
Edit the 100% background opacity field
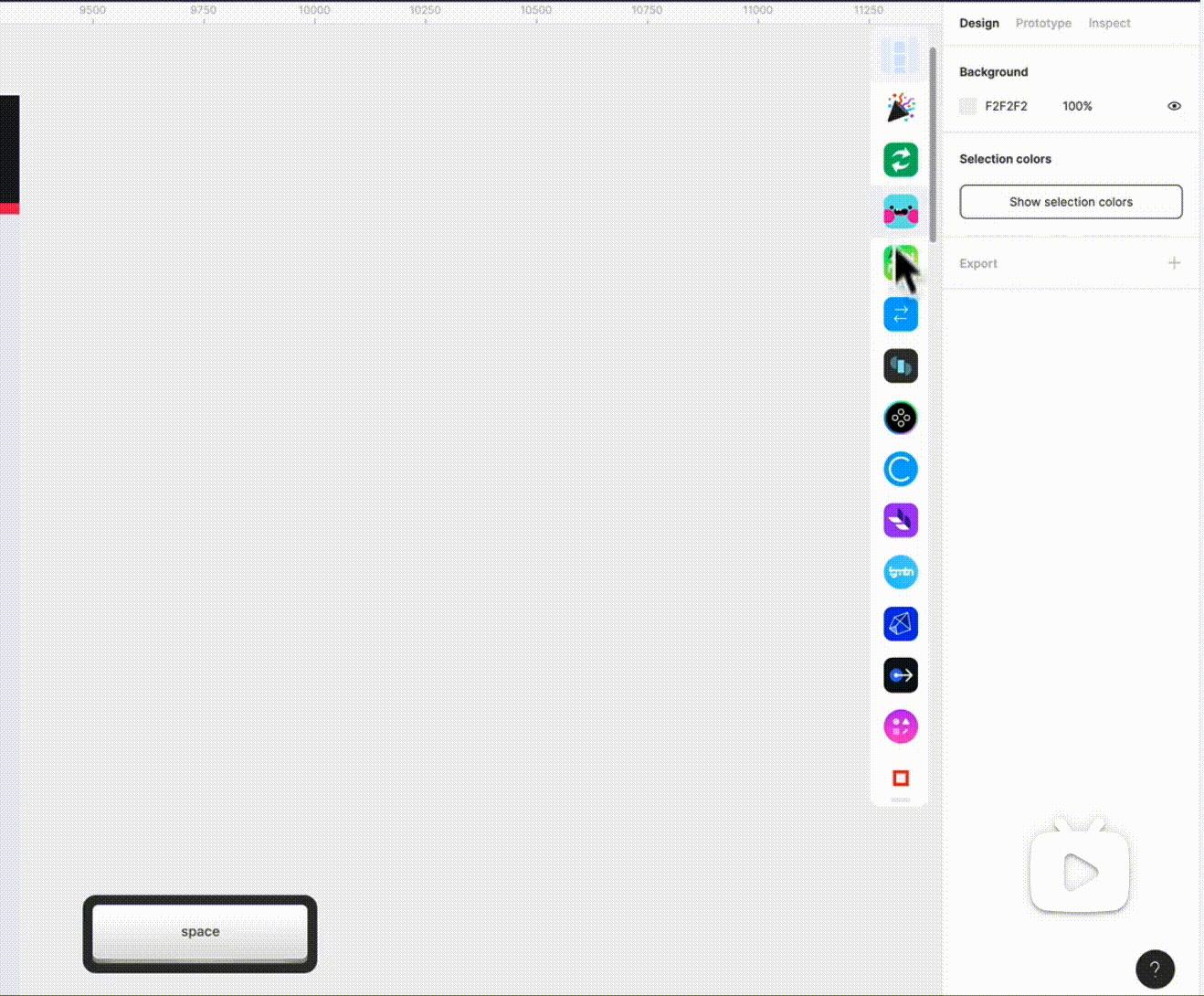tap(1077, 106)
